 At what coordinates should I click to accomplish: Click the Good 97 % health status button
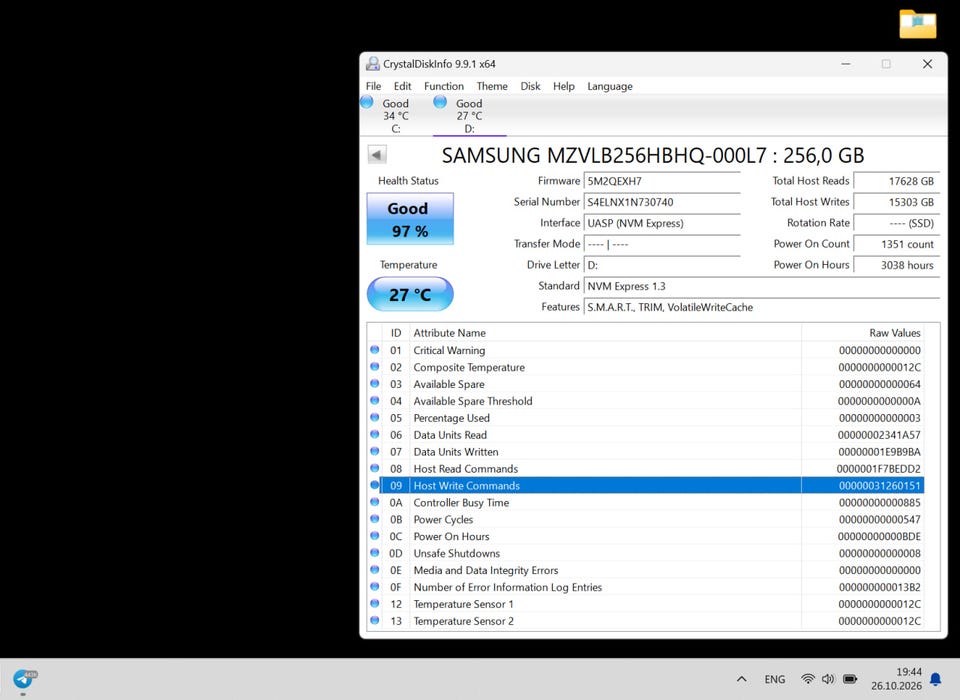(410, 219)
